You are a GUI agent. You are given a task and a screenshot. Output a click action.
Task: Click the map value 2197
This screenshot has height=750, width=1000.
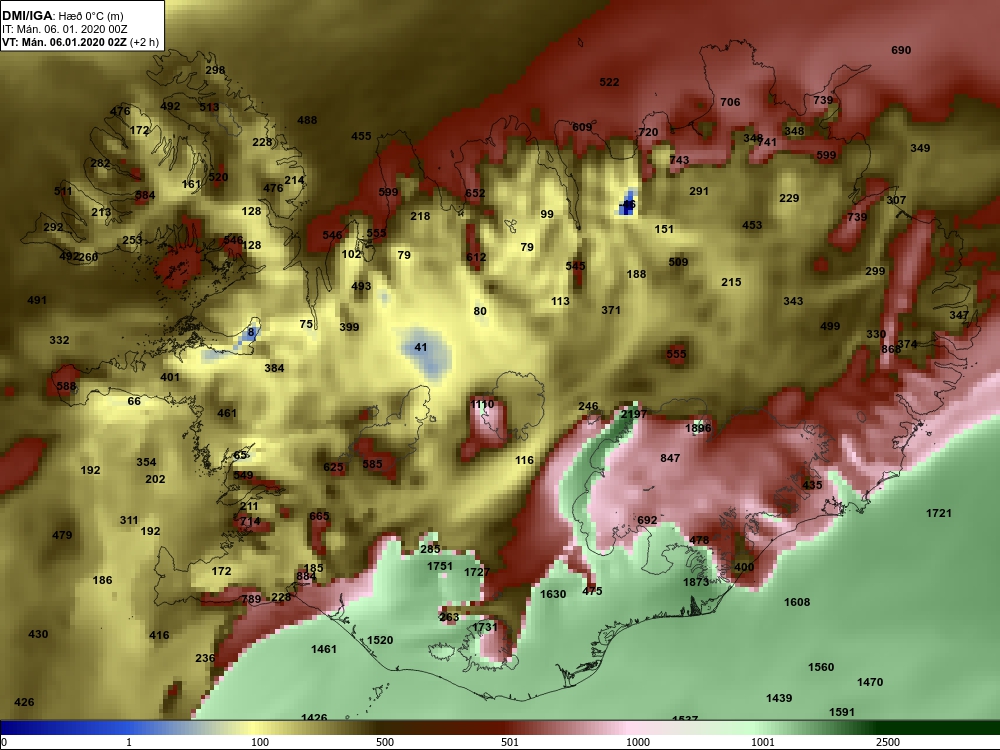(x=633, y=414)
